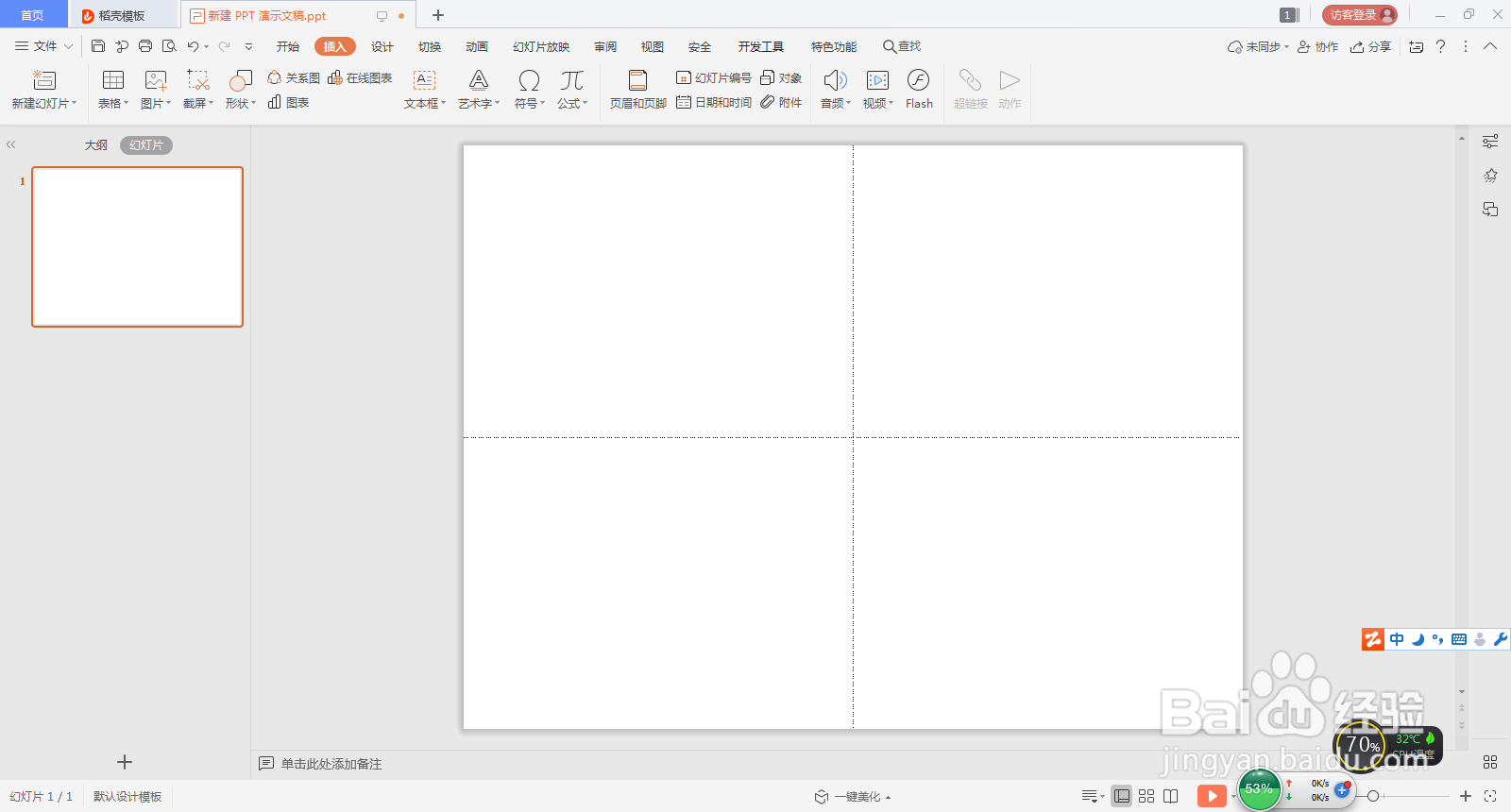This screenshot has height=812, width=1511.
Task: Click add slide plus under thumbnails
Action: click(125, 762)
